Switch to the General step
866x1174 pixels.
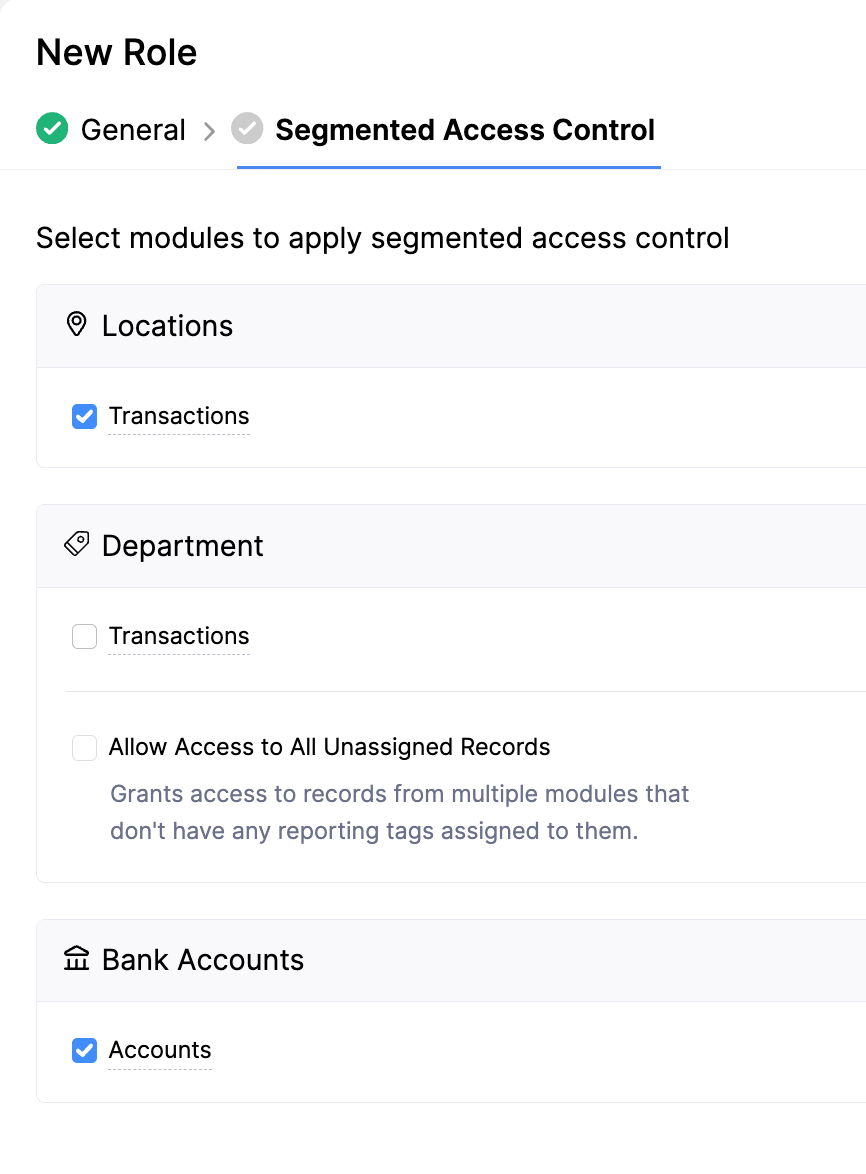133,129
